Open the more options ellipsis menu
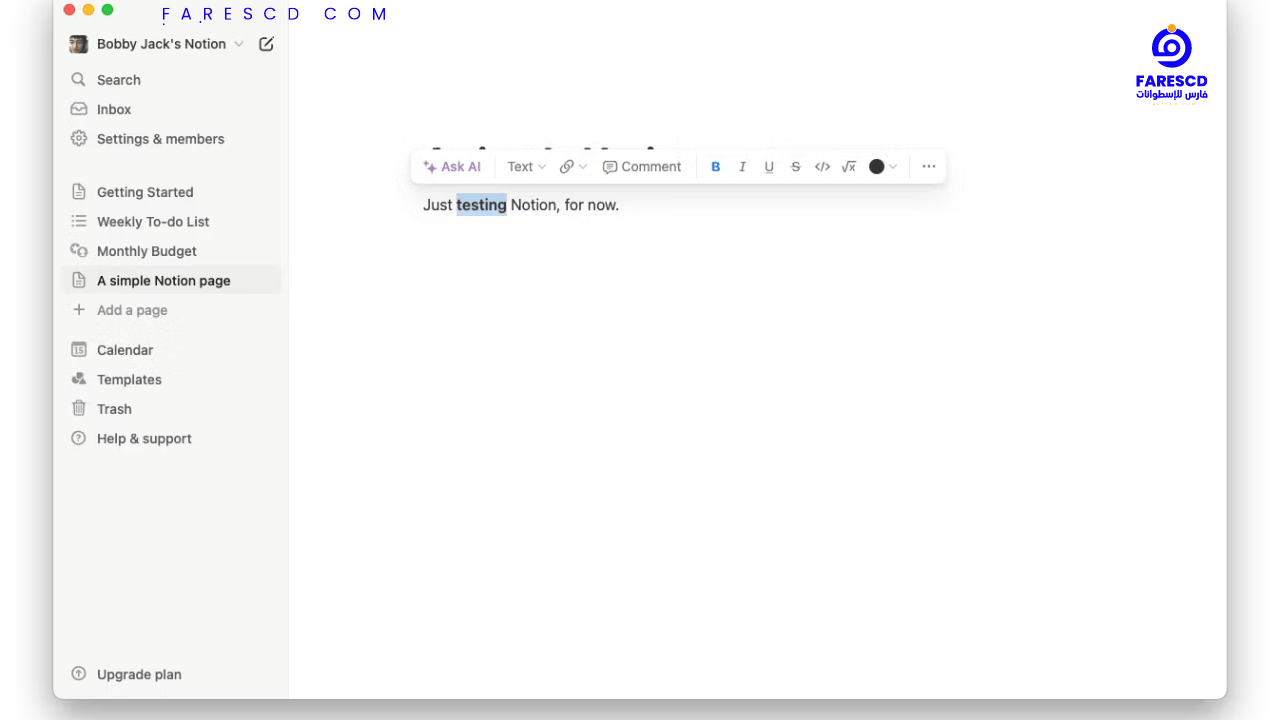Image resolution: width=1280 pixels, height=720 pixels. point(929,167)
